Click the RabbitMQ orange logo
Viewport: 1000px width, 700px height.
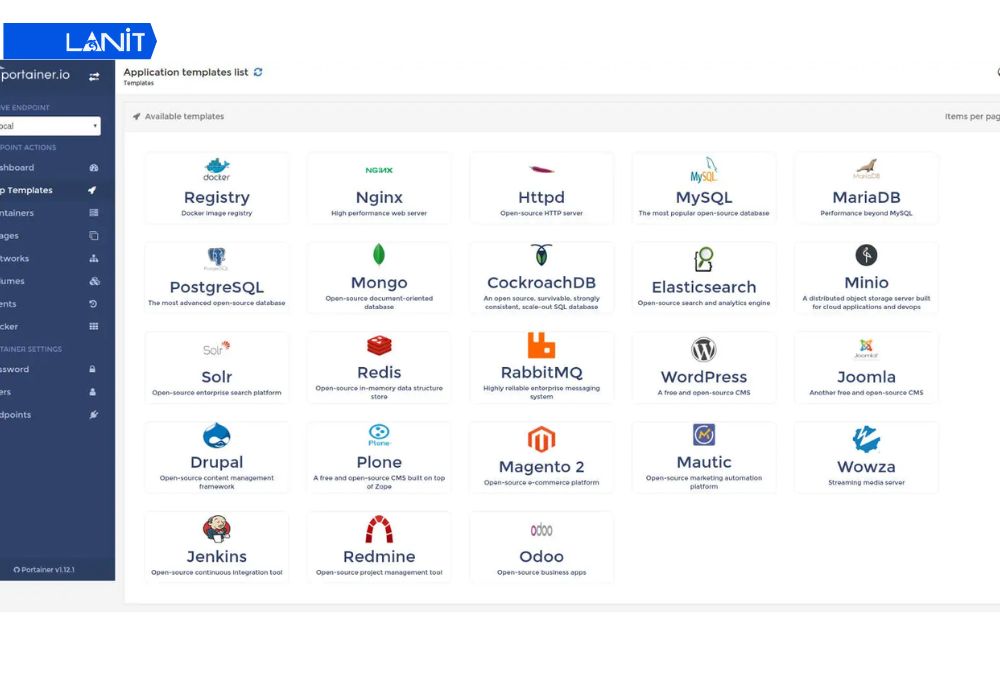pyautogui.click(x=541, y=345)
